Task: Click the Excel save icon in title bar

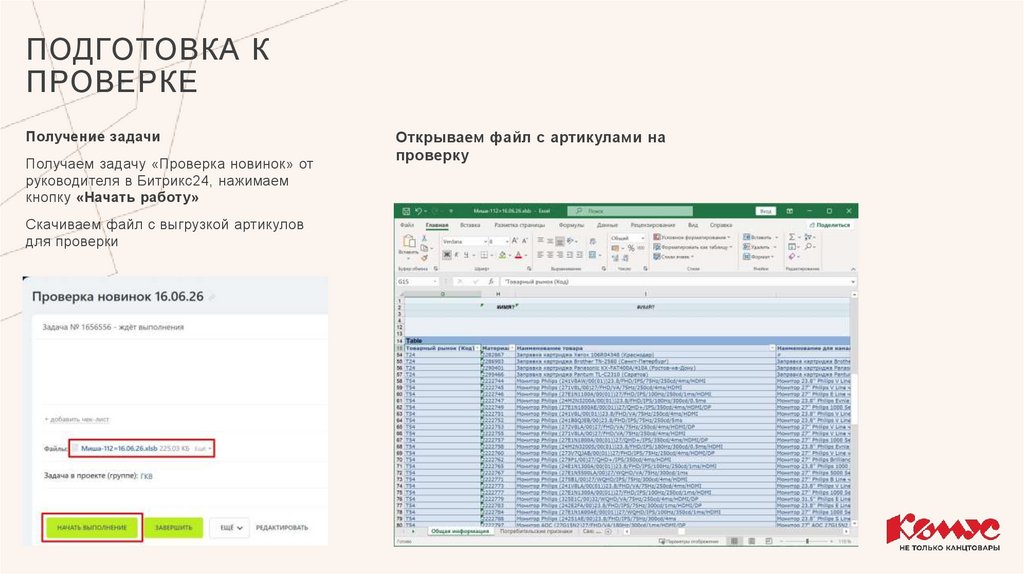Action: coord(406,211)
